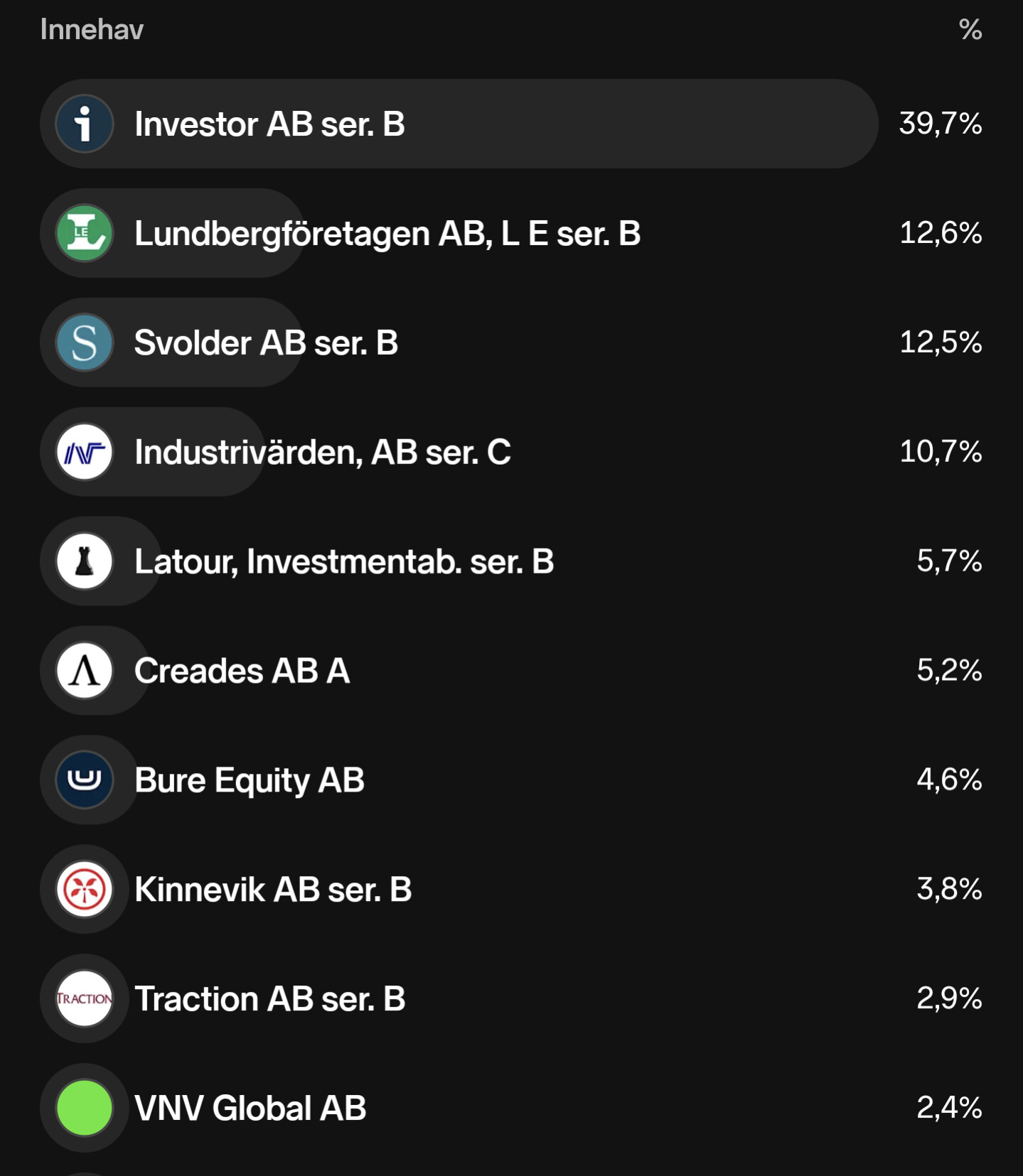The image size is (1023, 1176).
Task: Click the Investor AB logo icon
Action: click(85, 124)
